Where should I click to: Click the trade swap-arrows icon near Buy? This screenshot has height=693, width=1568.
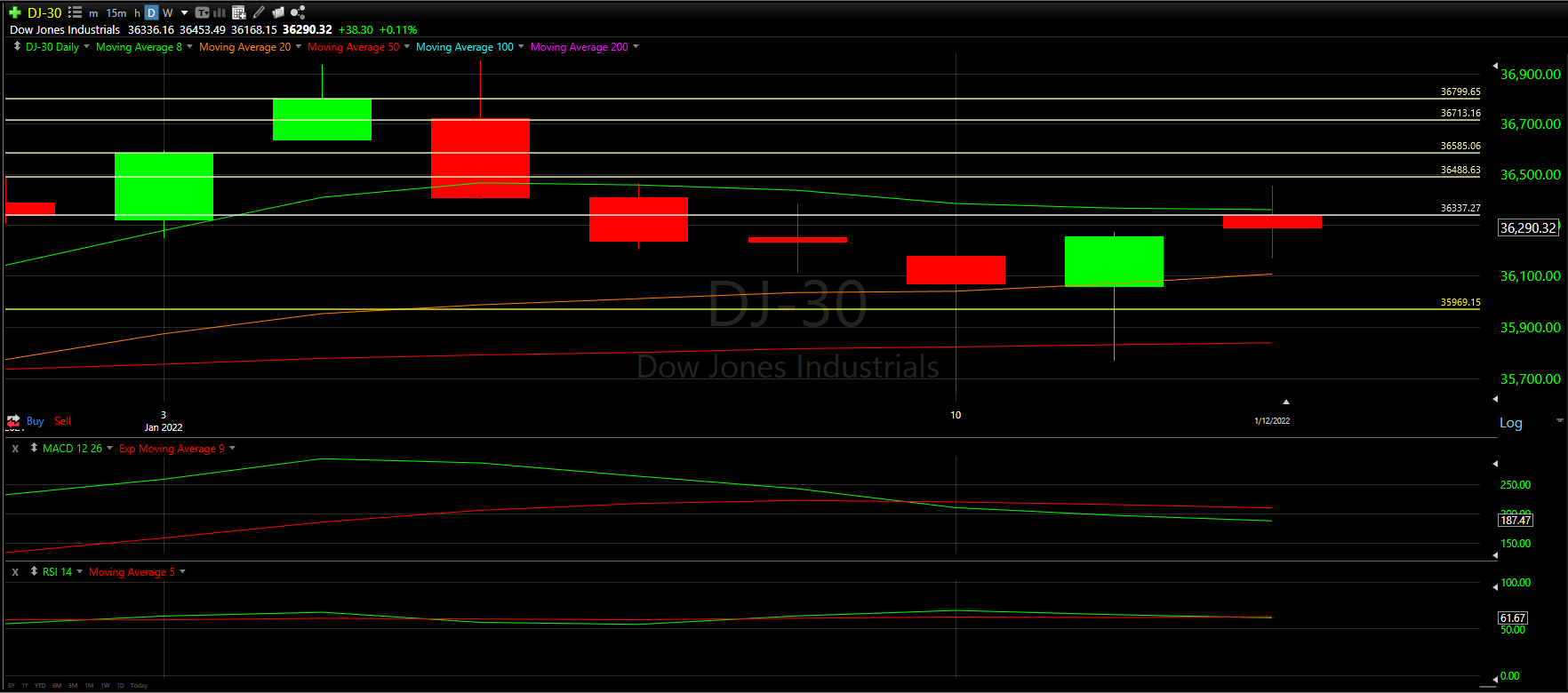pos(13,421)
